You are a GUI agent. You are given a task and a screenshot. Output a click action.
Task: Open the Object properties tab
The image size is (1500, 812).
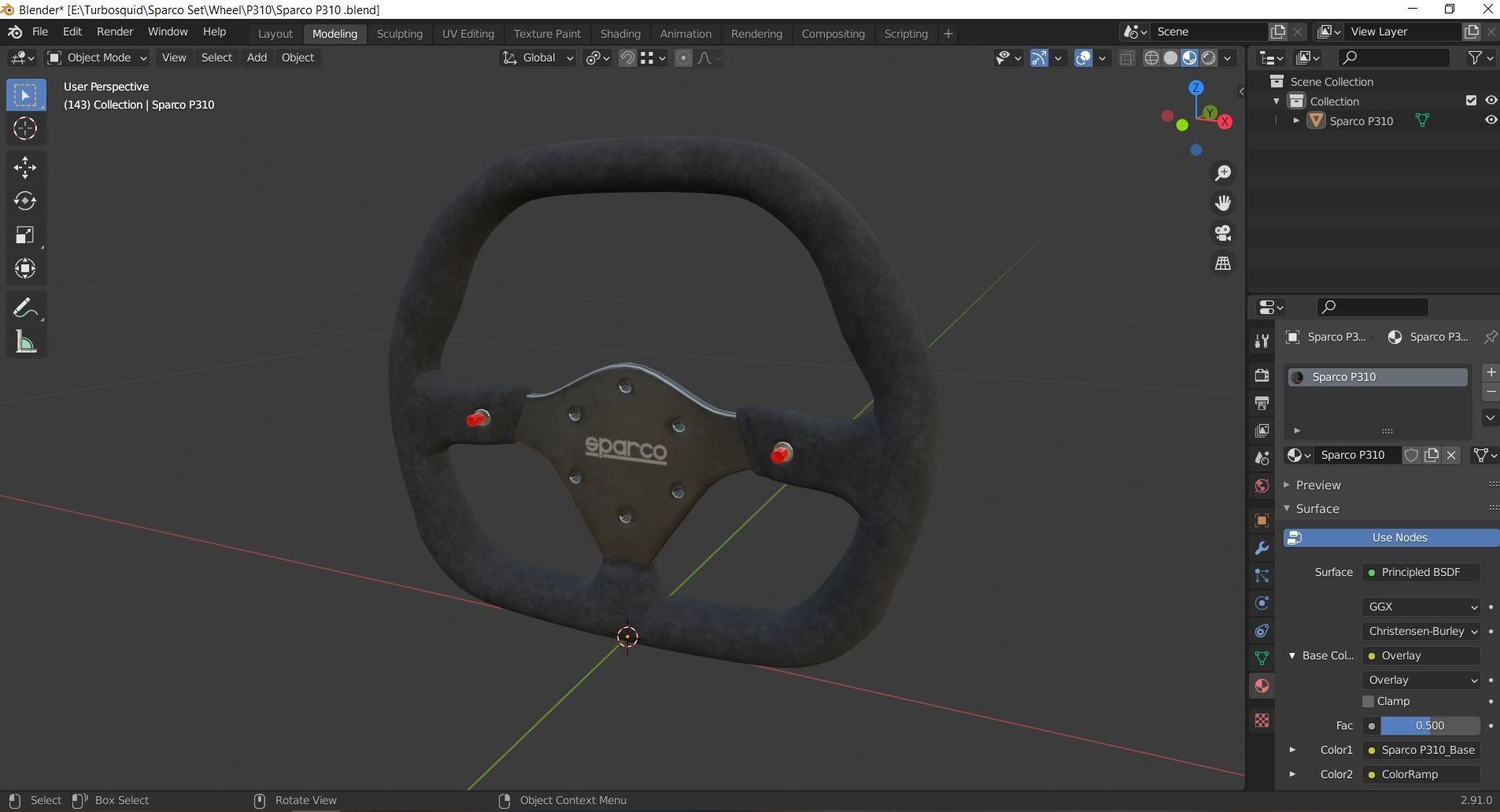point(1262,520)
